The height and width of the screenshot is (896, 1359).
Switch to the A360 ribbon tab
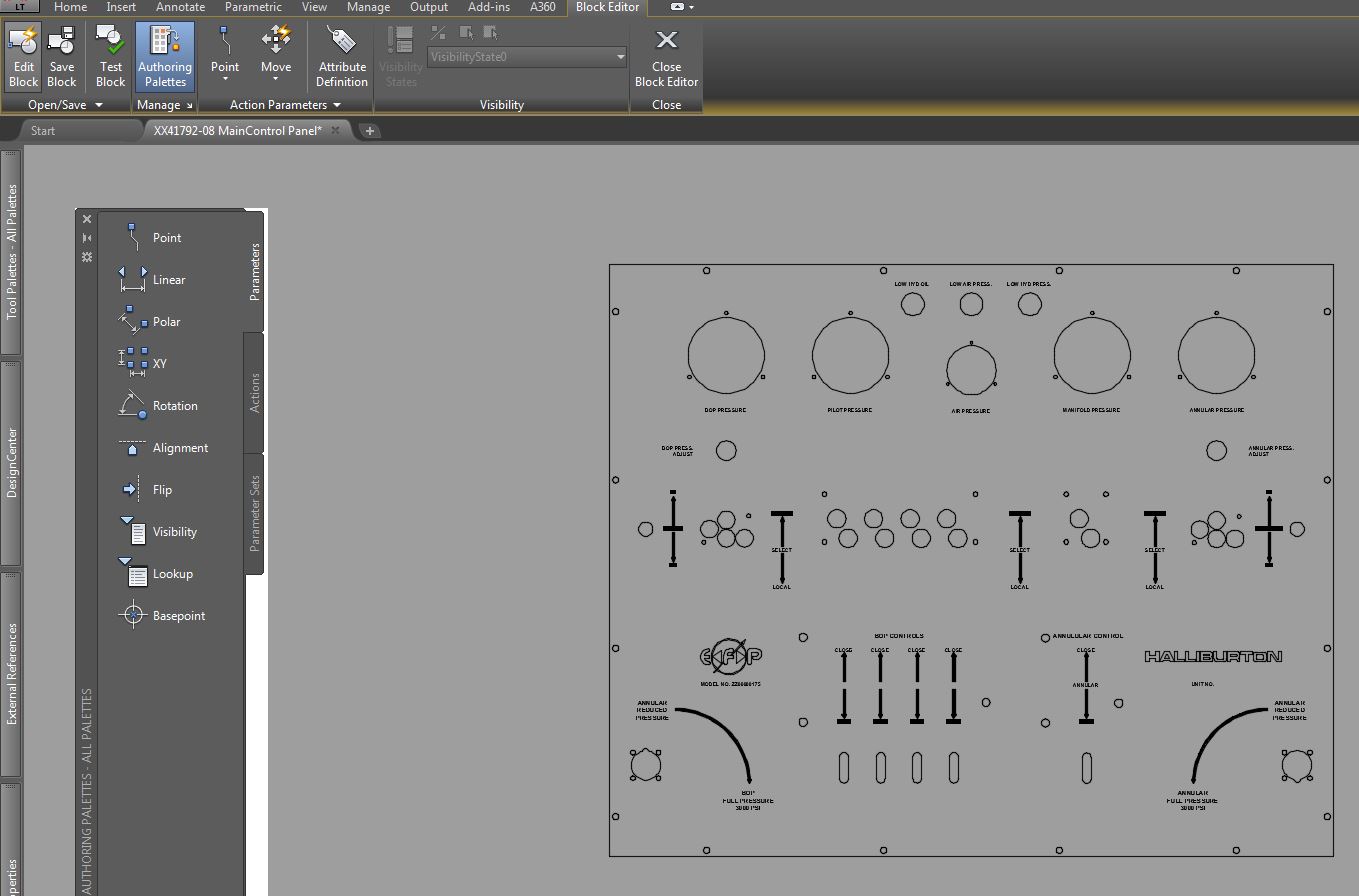click(542, 7)
